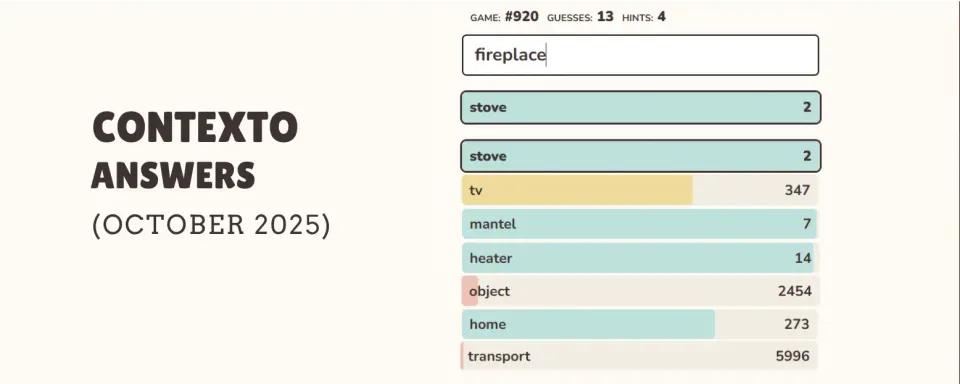Click the rank number 347
Screen dimensions: 960x384
[x=797, y=190]
